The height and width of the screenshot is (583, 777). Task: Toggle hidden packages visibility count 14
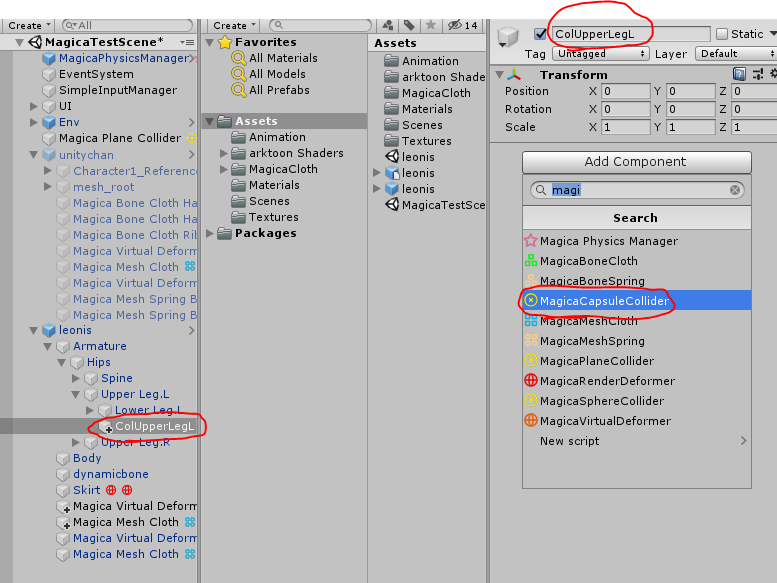pyautogui.click(x=462, y=25)
